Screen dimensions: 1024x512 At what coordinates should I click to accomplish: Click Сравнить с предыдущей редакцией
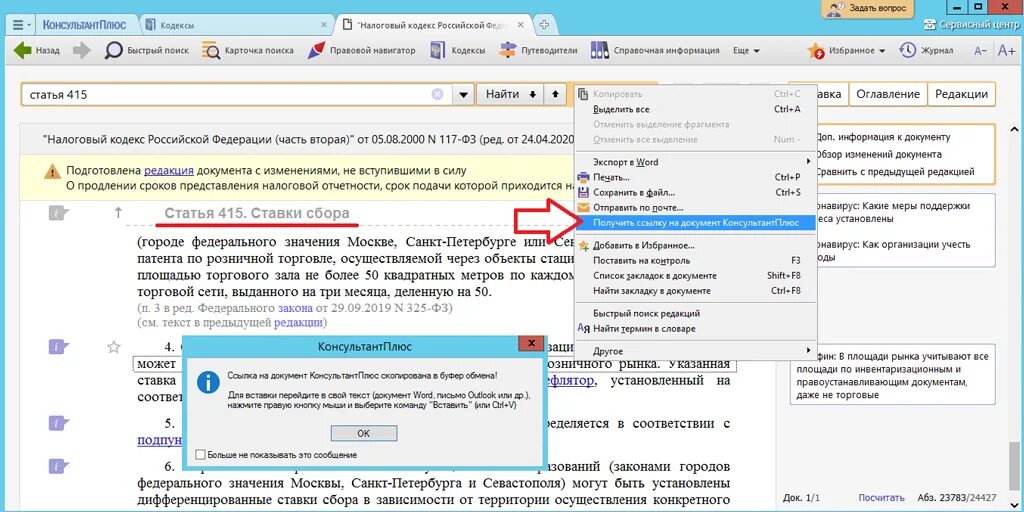(895, 172)
